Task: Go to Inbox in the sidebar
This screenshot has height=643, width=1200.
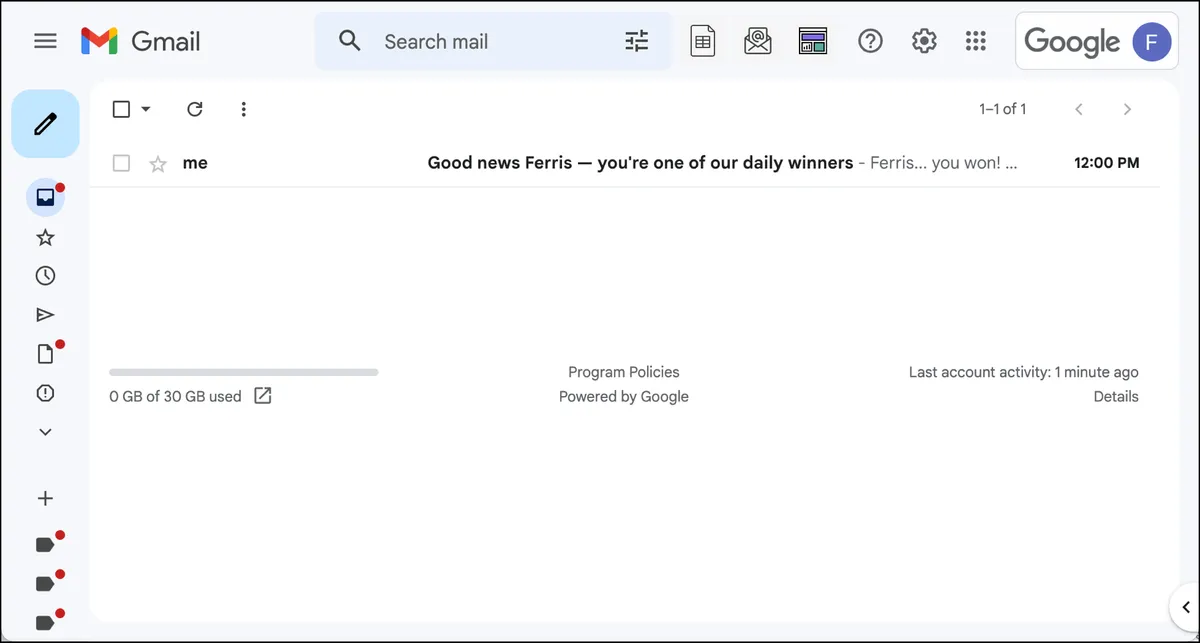Action: (45, 198)
